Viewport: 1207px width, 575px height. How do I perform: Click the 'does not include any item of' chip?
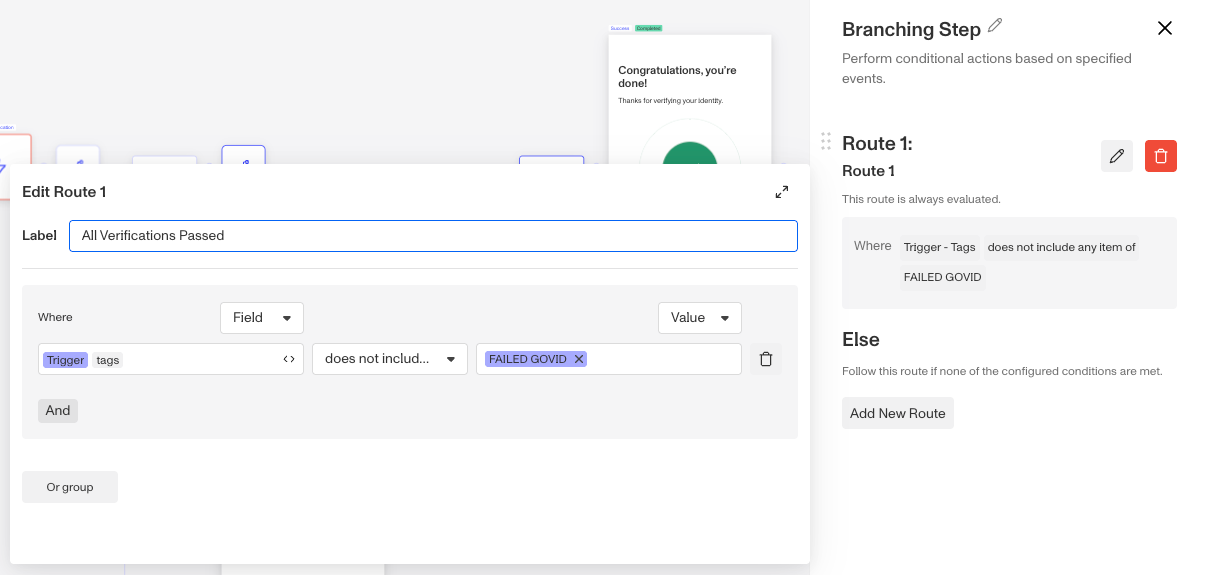[x=1061, y=247]
